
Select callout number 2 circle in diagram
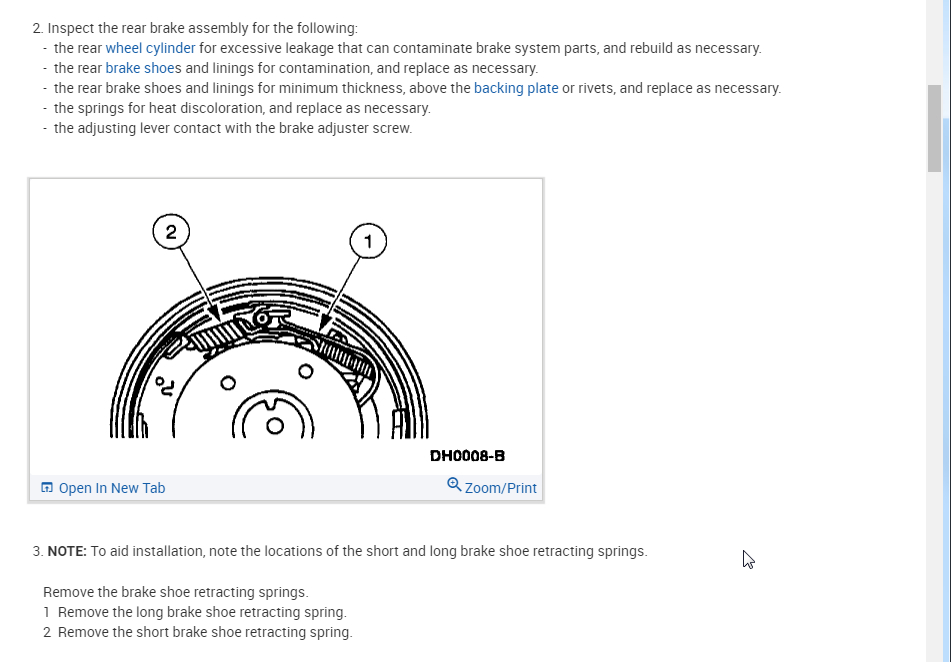point(171,231)
